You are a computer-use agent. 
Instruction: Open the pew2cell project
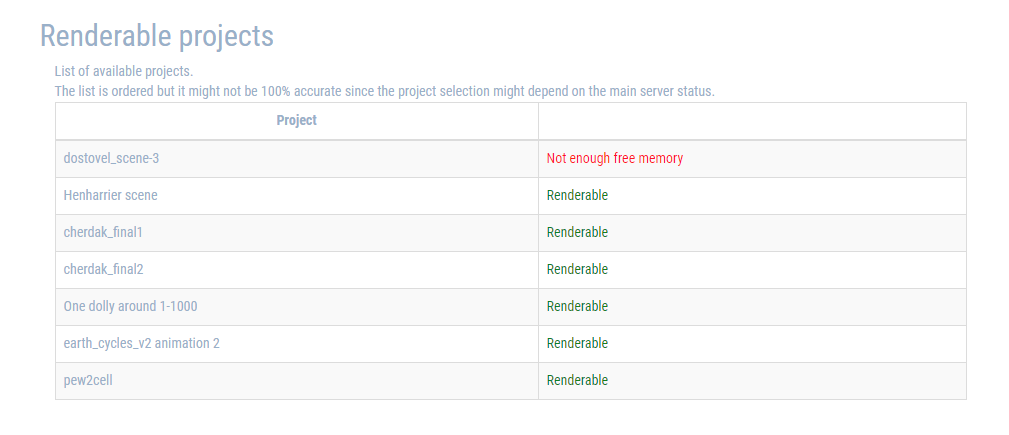(x=88, y=380)
